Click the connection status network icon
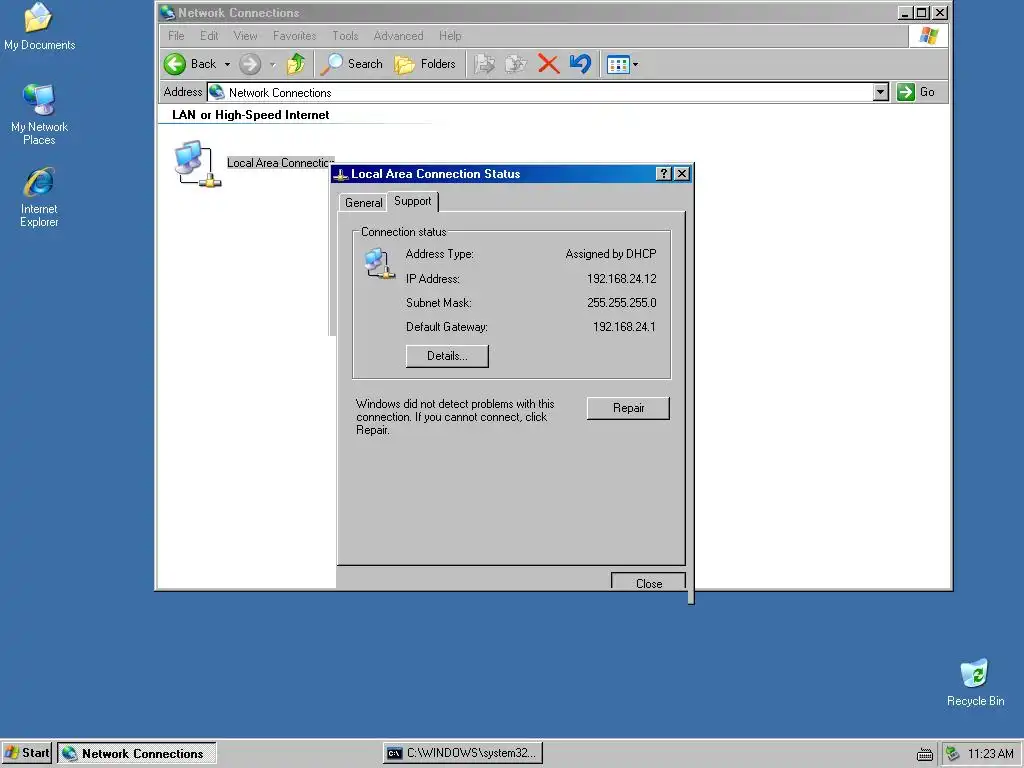The width and height of the screenshot is (1024, 768). pyautogui.click(x=379, y=264)
